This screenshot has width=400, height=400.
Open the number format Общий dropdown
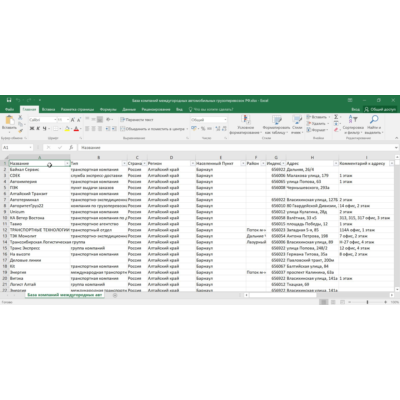(209, 120)
